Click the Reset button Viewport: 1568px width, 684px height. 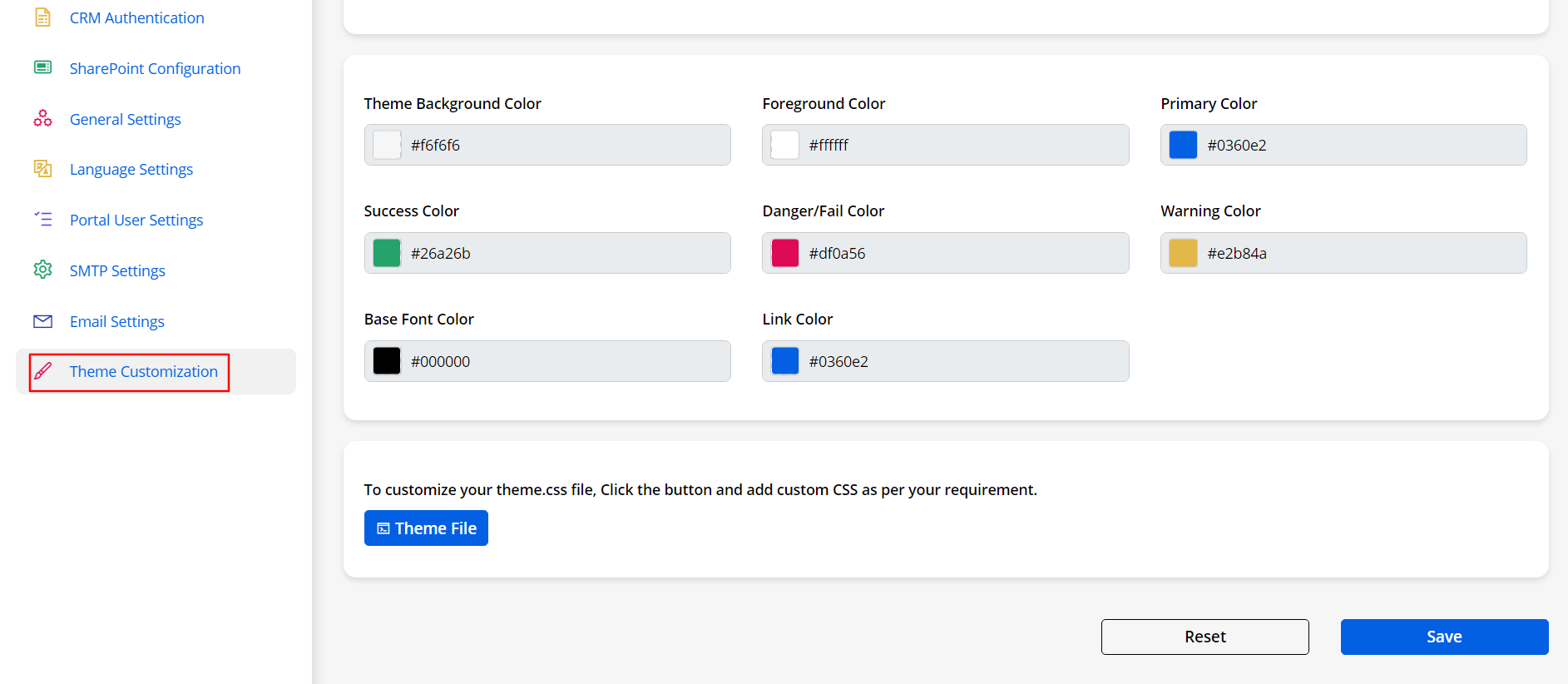[x=1204, y=637]
